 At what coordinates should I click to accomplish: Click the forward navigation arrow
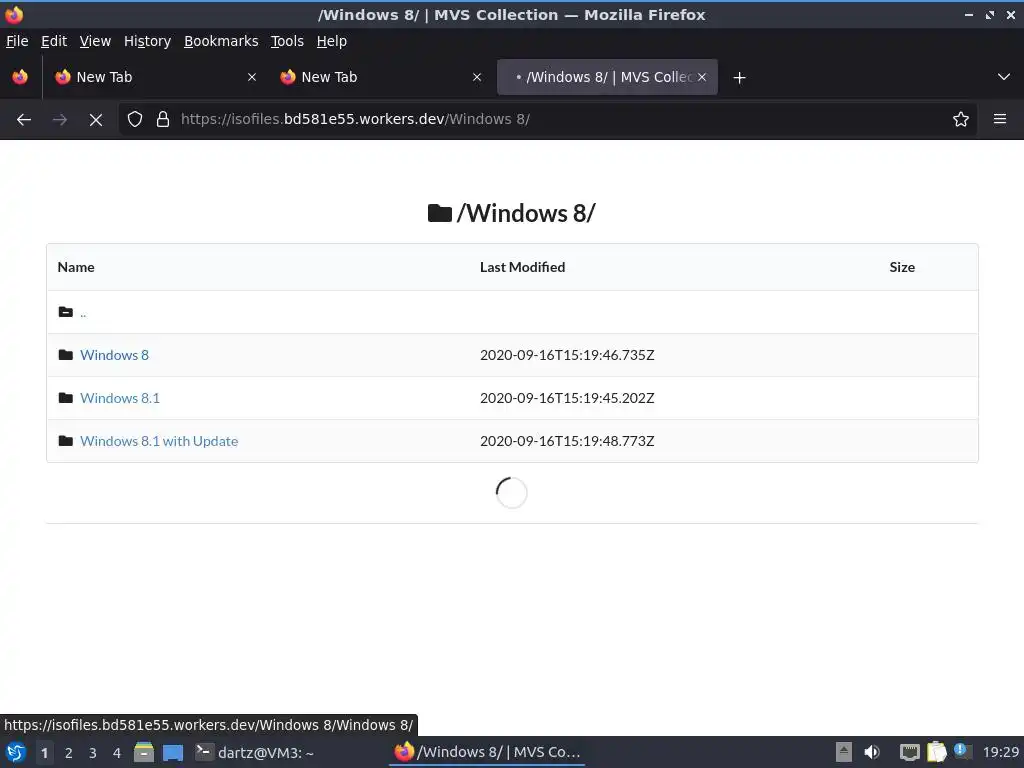[x=59, y=120]
